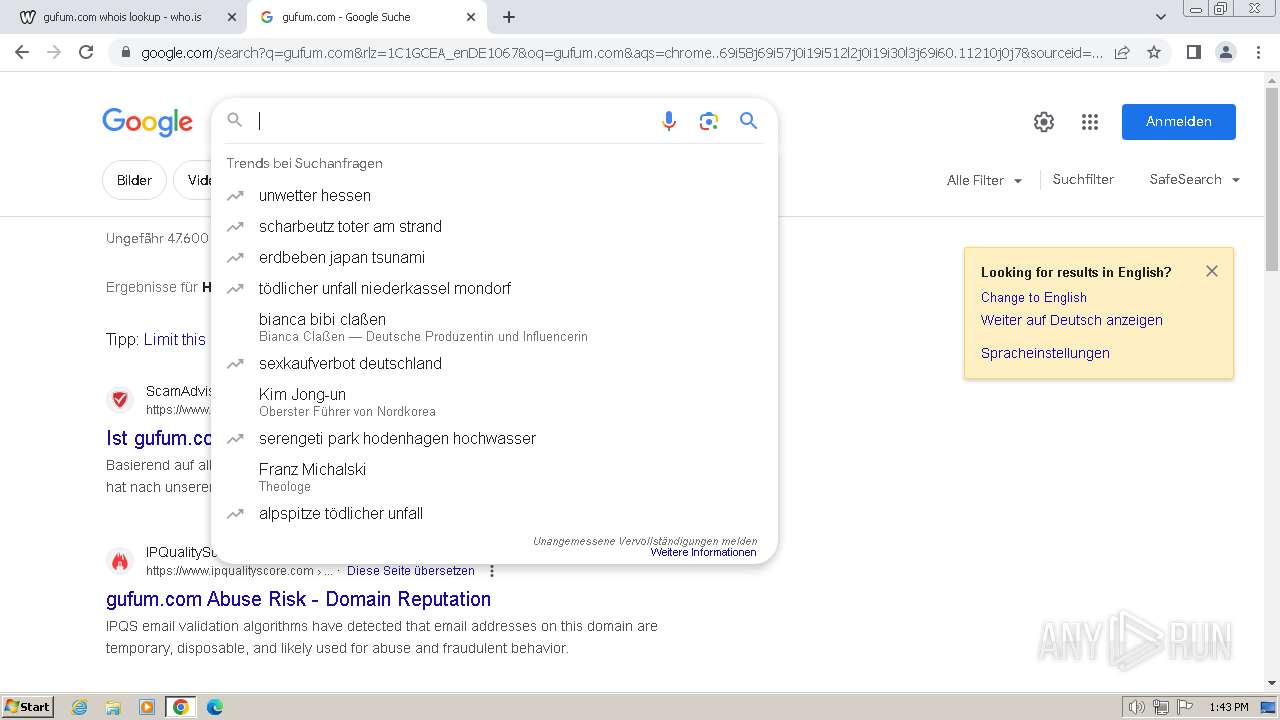
Task: Click Change to English link
Action: 1034,297
